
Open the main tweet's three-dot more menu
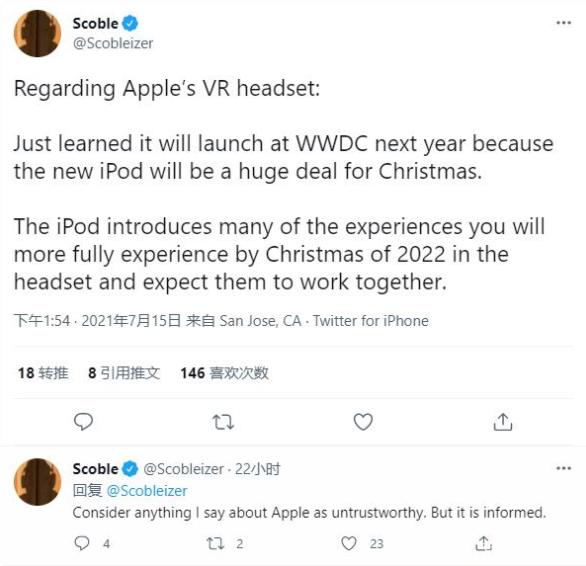(x=564, y=23)
